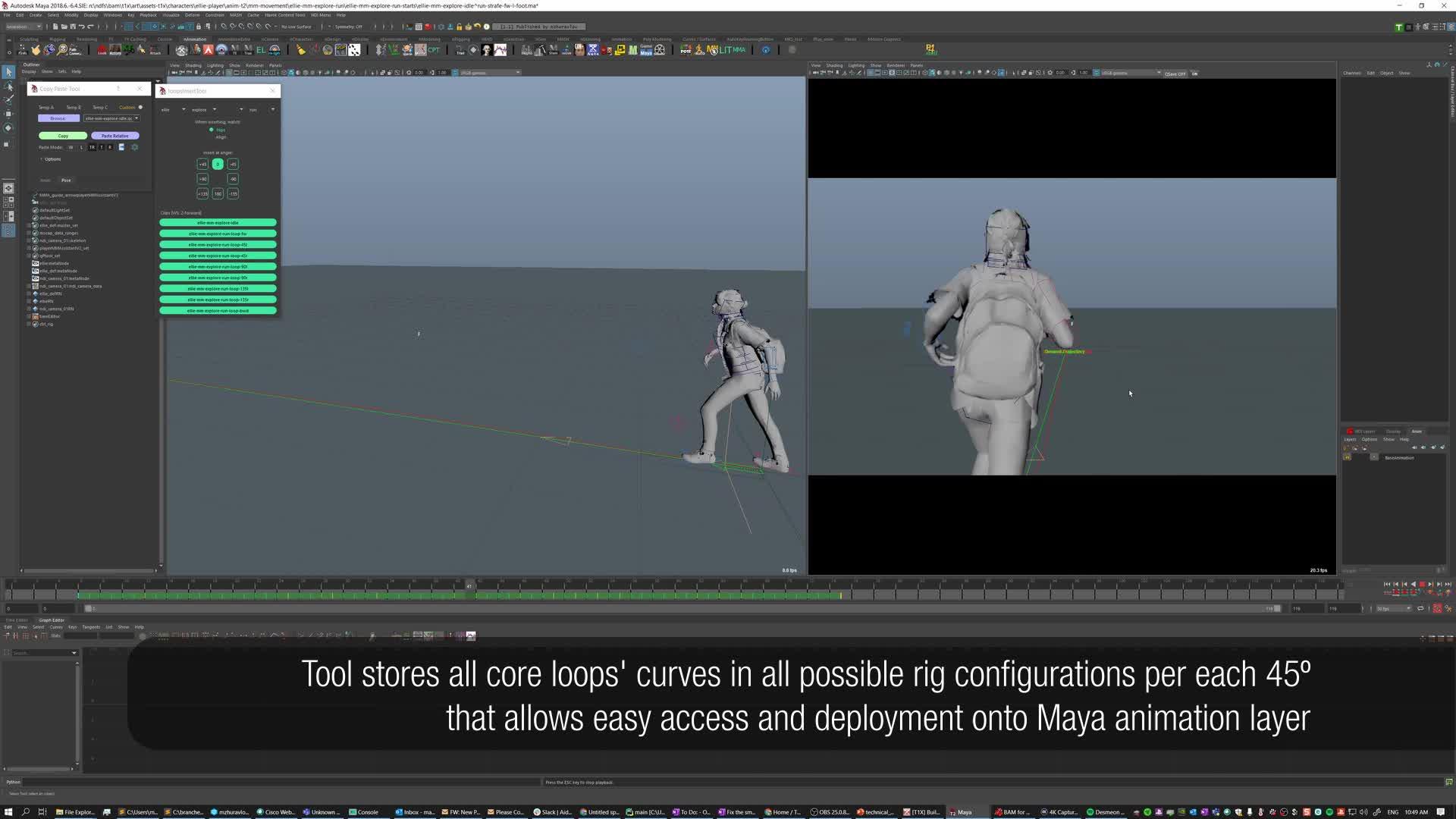This screenshot has width=1456, height=819.
Task: Toggle the Custom radio indicator
Action: tap(140, 107)
